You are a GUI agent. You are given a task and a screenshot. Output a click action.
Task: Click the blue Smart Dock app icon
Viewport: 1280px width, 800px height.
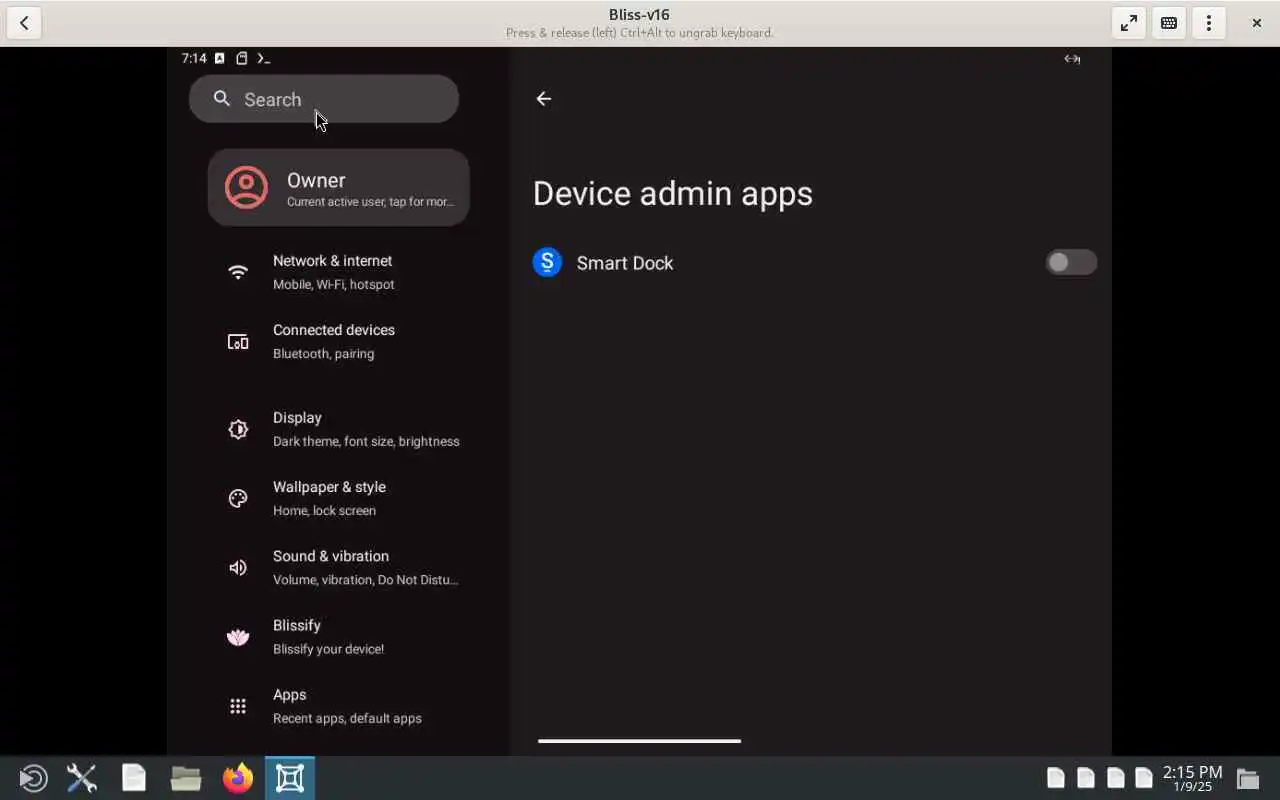tap(547, 262)
